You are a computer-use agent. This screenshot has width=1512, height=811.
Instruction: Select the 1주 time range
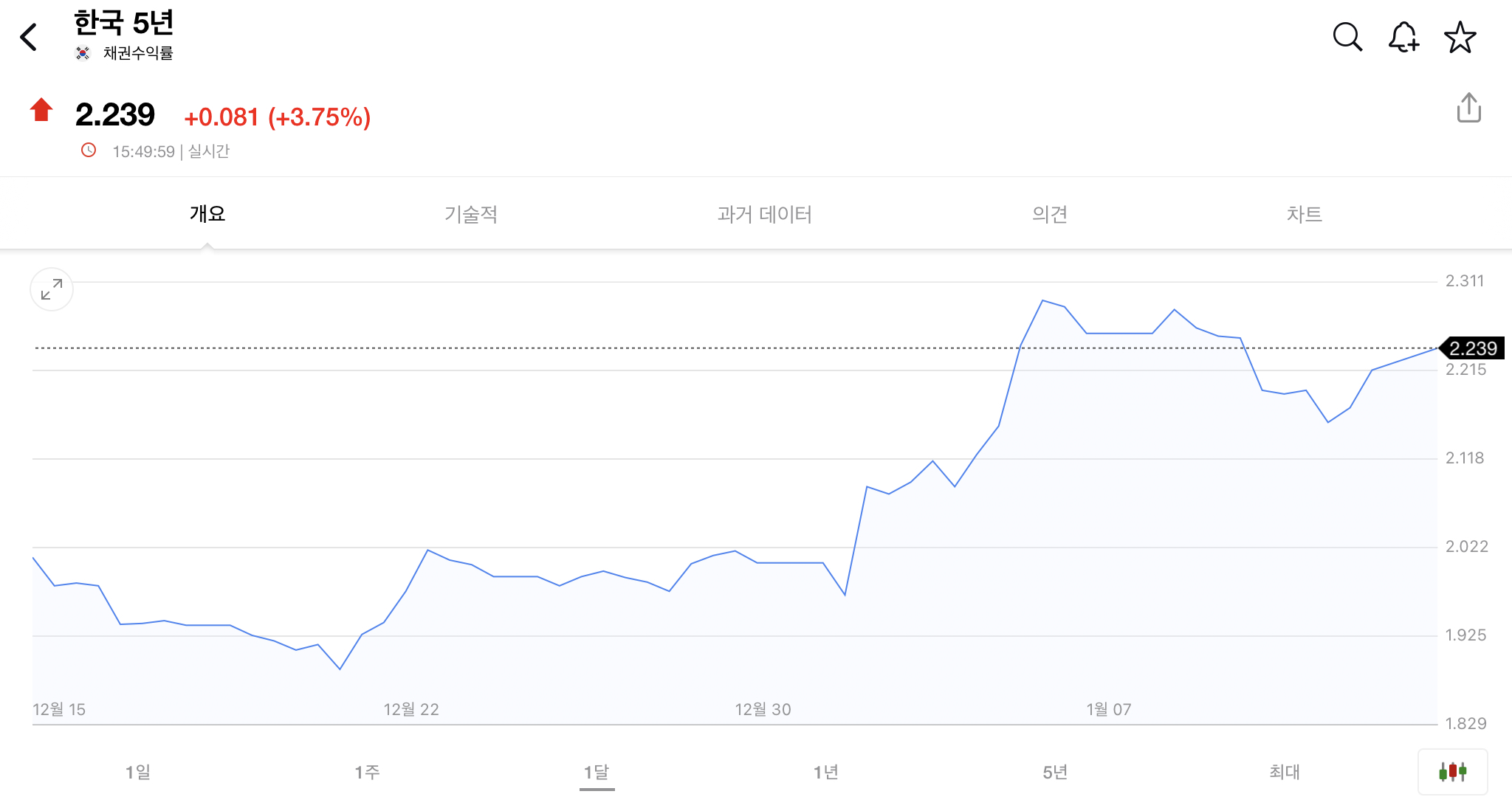coord(368,772)
